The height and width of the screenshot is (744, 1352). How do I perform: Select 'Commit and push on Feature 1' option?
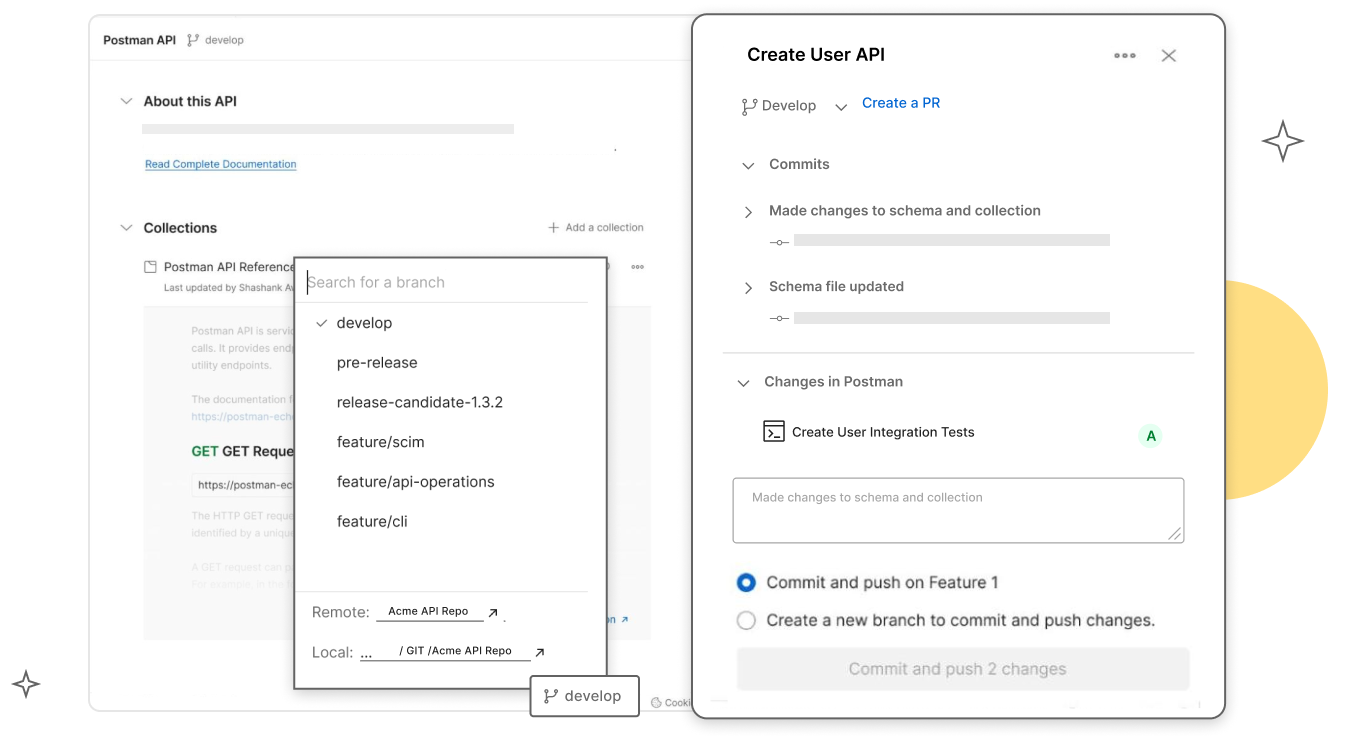coord(746,582)
